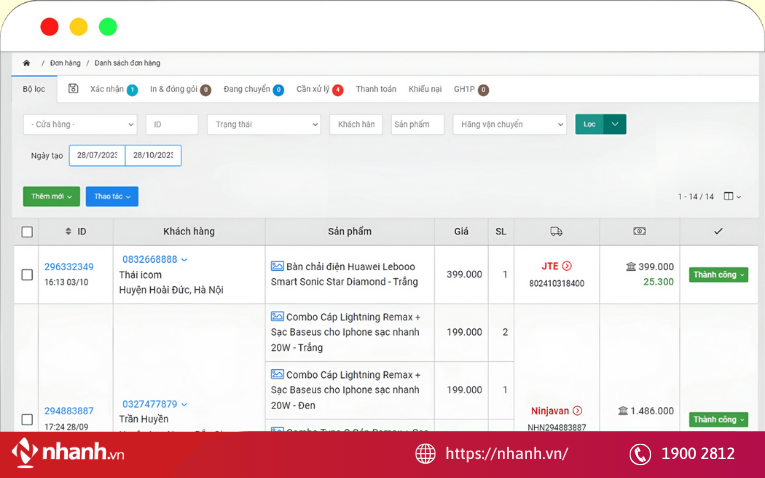Click the checkmark status column header icon

point(718,231)
